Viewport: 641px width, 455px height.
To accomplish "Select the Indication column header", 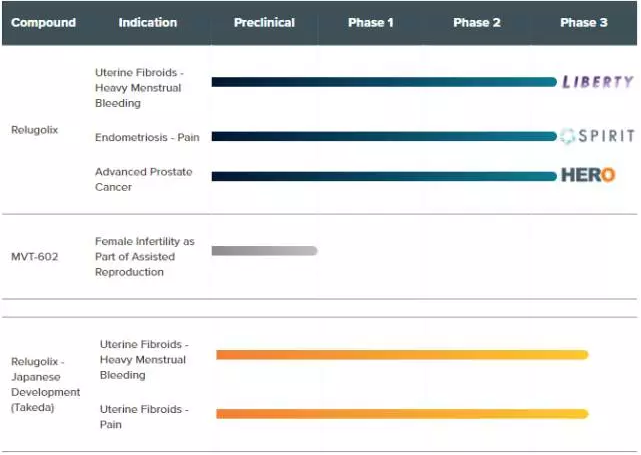I will point(148,22).
